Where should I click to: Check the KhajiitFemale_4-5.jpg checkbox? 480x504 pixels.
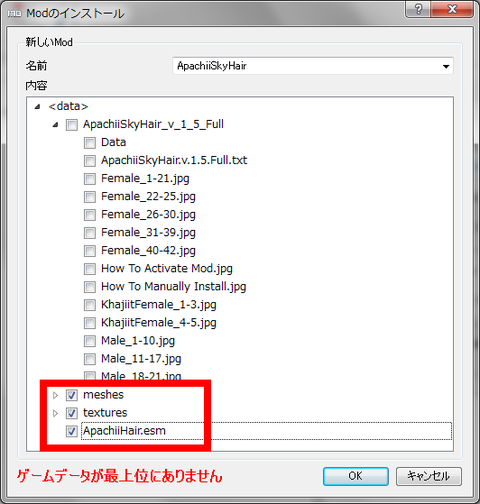coord(90,323)
